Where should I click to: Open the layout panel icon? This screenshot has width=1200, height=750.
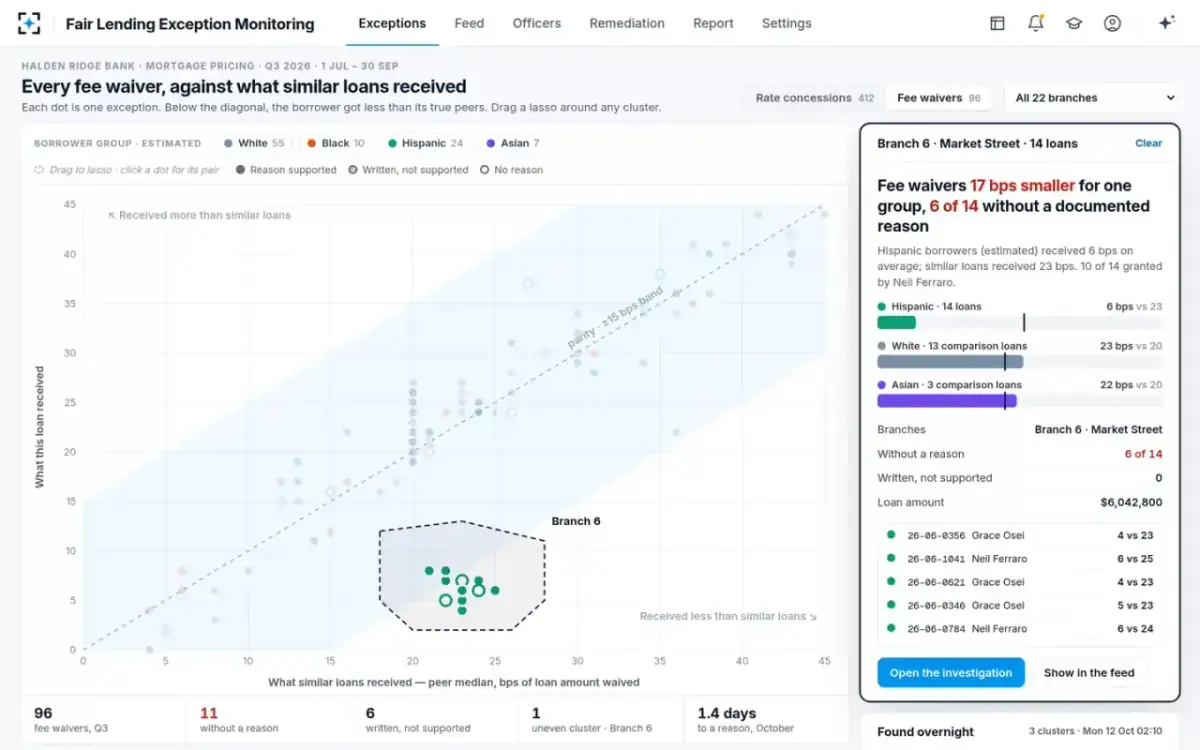tap(997, 23)
